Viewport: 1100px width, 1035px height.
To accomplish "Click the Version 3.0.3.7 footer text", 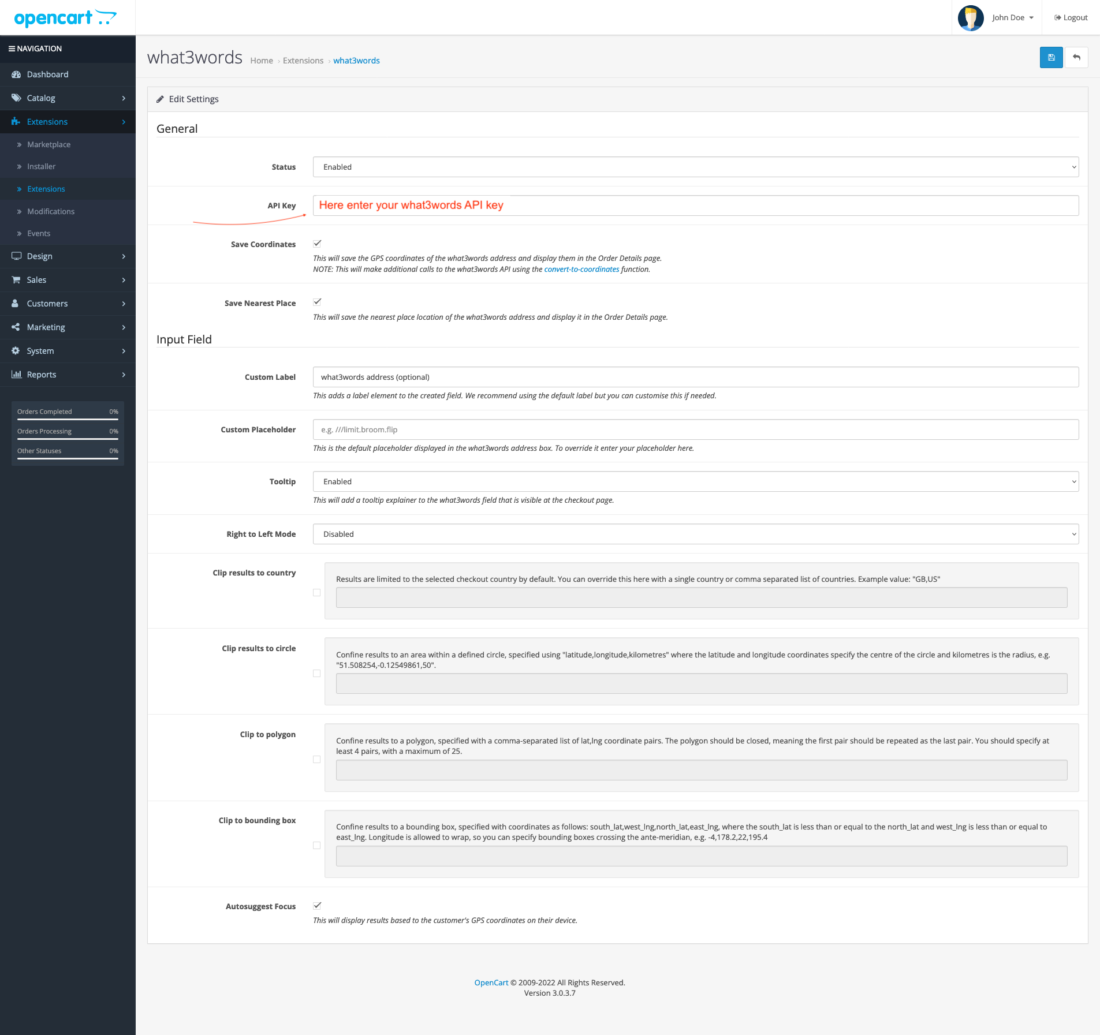I will [x=549, y=993].
